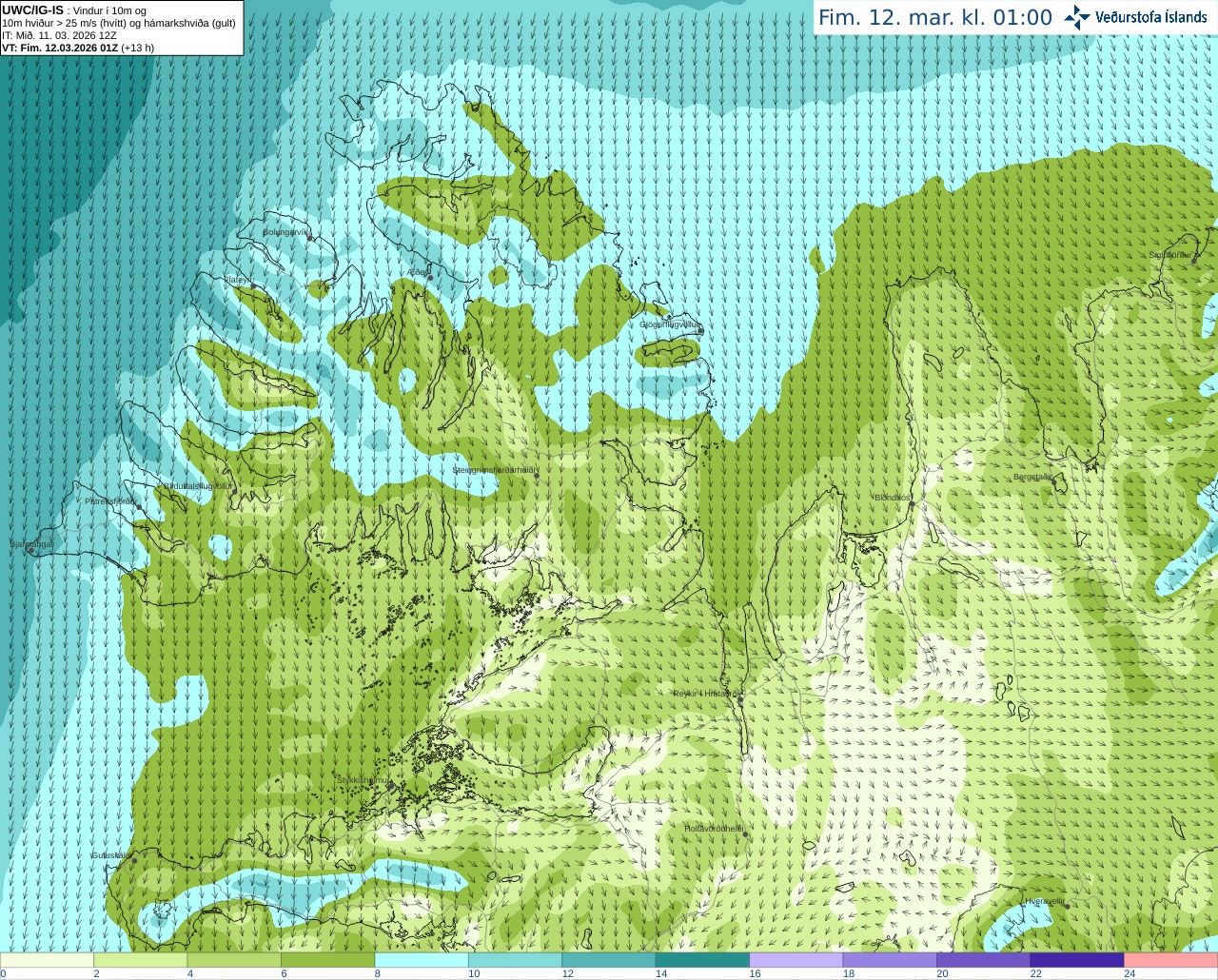This screenshot has width=1218, height=980.
Task: Click the Holtavörðuheiði station dot marker
Action: coord(745,834)
